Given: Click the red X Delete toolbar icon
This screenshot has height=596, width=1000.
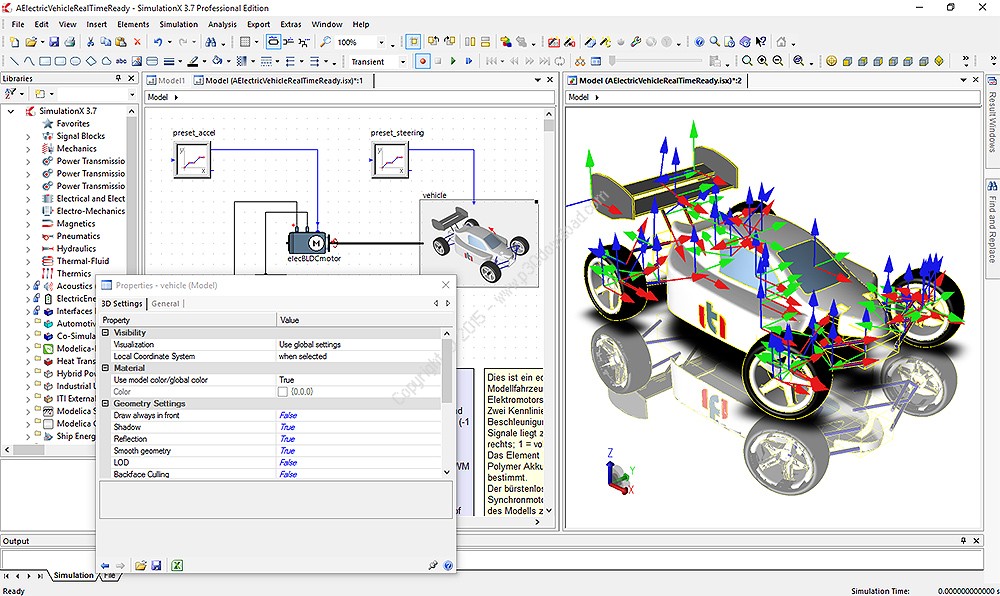Looking at the screenshot, I should (x=136, y=42).
